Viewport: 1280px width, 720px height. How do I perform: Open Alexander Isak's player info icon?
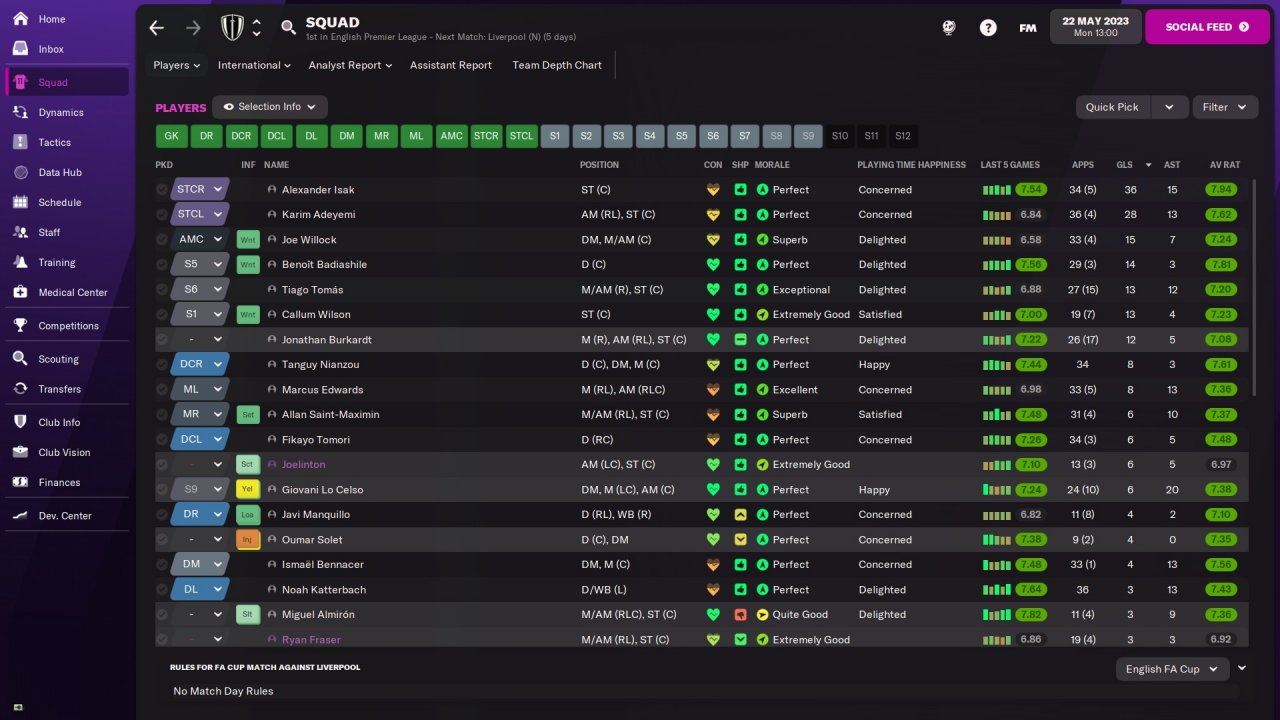[272, 189]
